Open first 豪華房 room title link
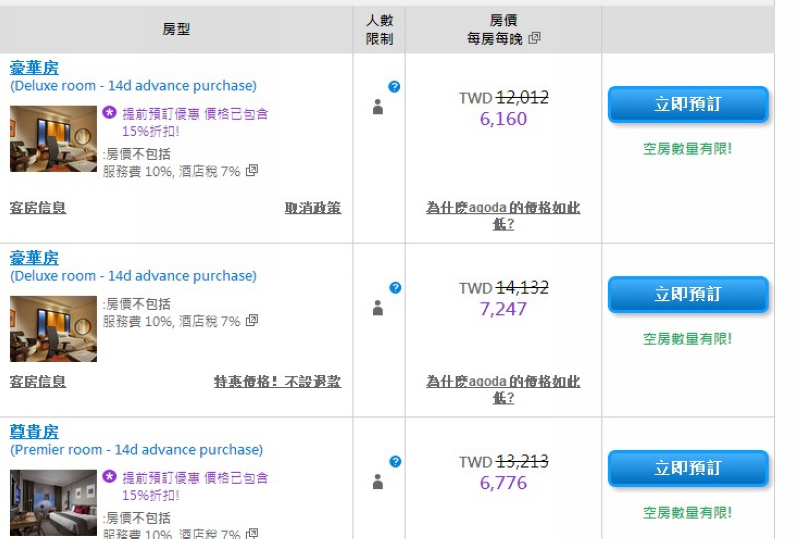Screen dimensions: 800x539 click(34, 68)
